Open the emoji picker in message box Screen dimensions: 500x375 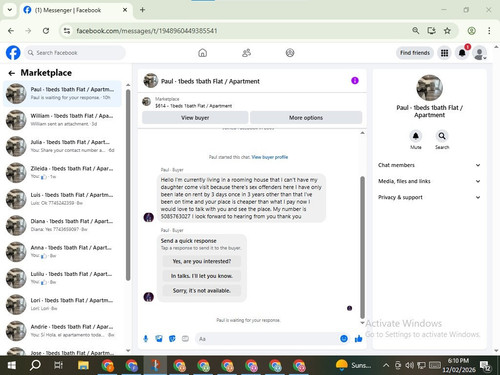[344, 339]
